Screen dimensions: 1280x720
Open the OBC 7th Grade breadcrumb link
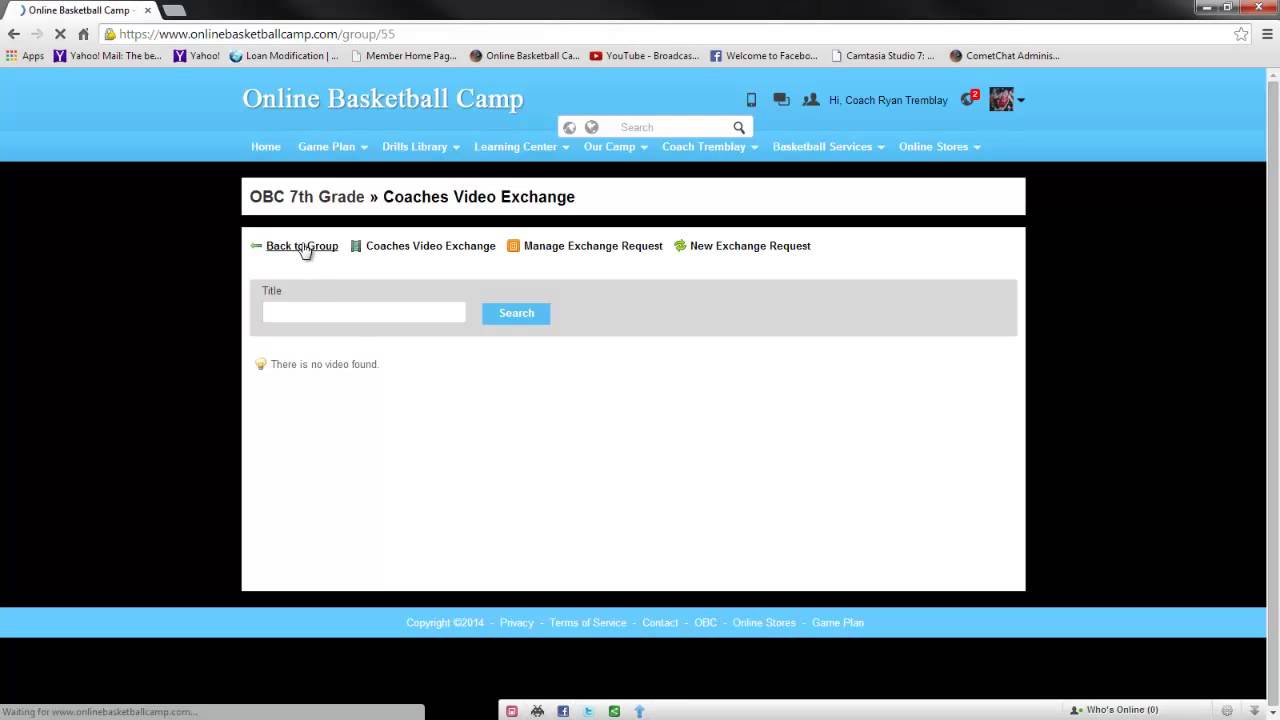click(x=307, y=197)
